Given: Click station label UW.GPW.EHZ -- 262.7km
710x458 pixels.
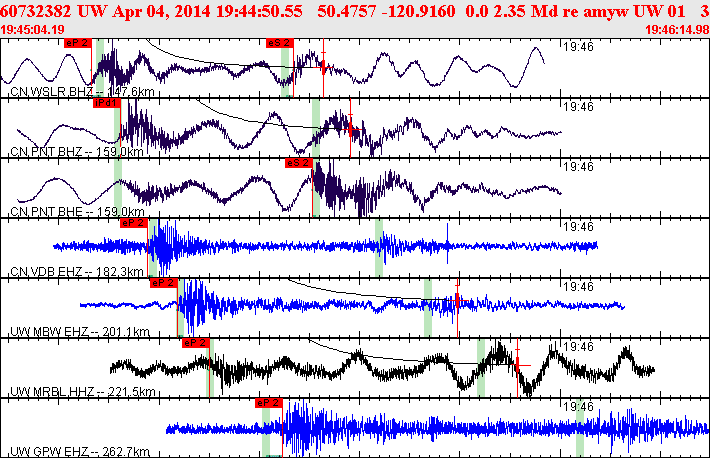Looking at the screenshot, I should [x=80, y=452].
